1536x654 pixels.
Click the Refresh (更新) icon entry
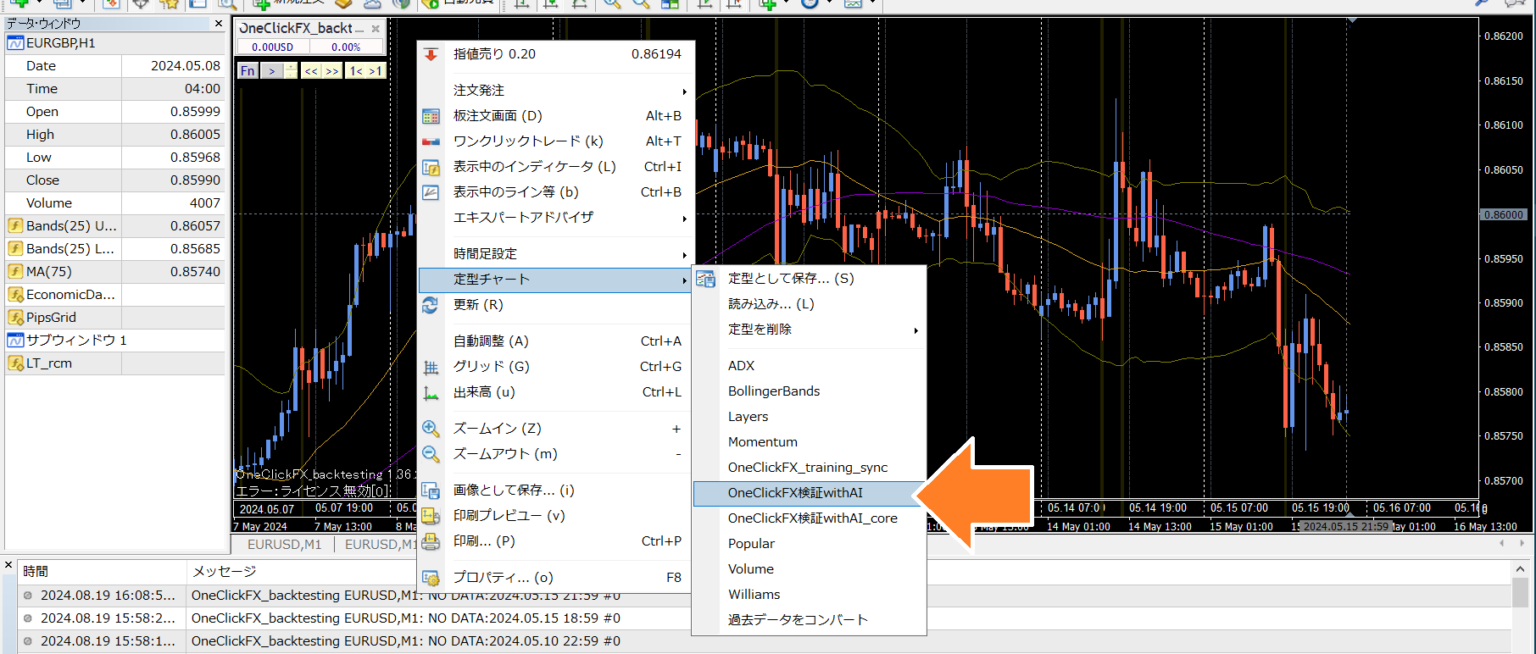(431, 305)
